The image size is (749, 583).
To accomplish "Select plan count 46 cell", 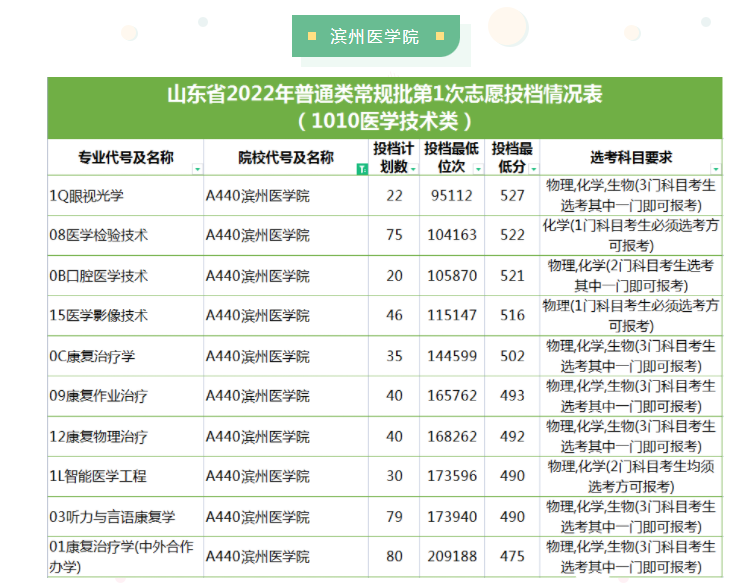I will [x=394, y=315].
